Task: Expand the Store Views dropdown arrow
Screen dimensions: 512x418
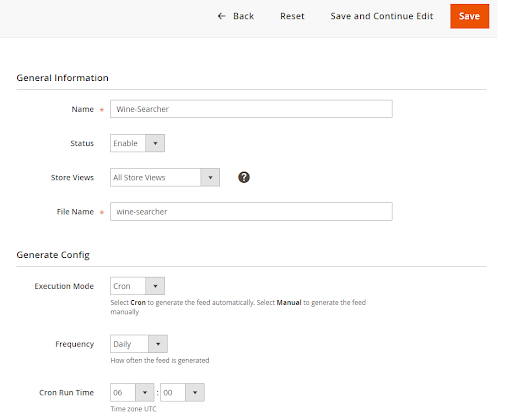Action: tap(210, 177)
